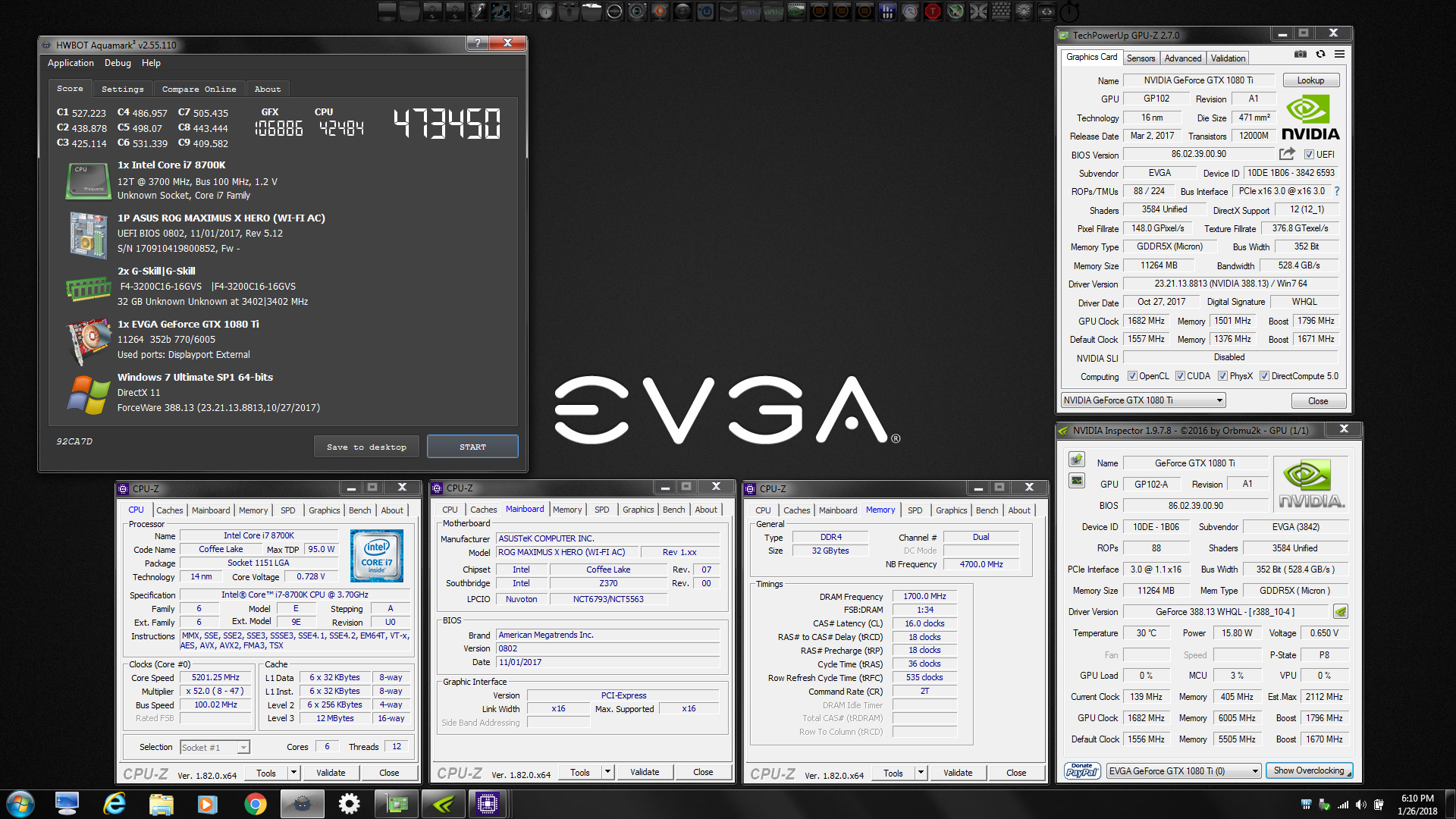The width and height of the screenshot is (1456, 819).
Task: Click GPU-Z refresh icon
Action: tap(1320, 55)
